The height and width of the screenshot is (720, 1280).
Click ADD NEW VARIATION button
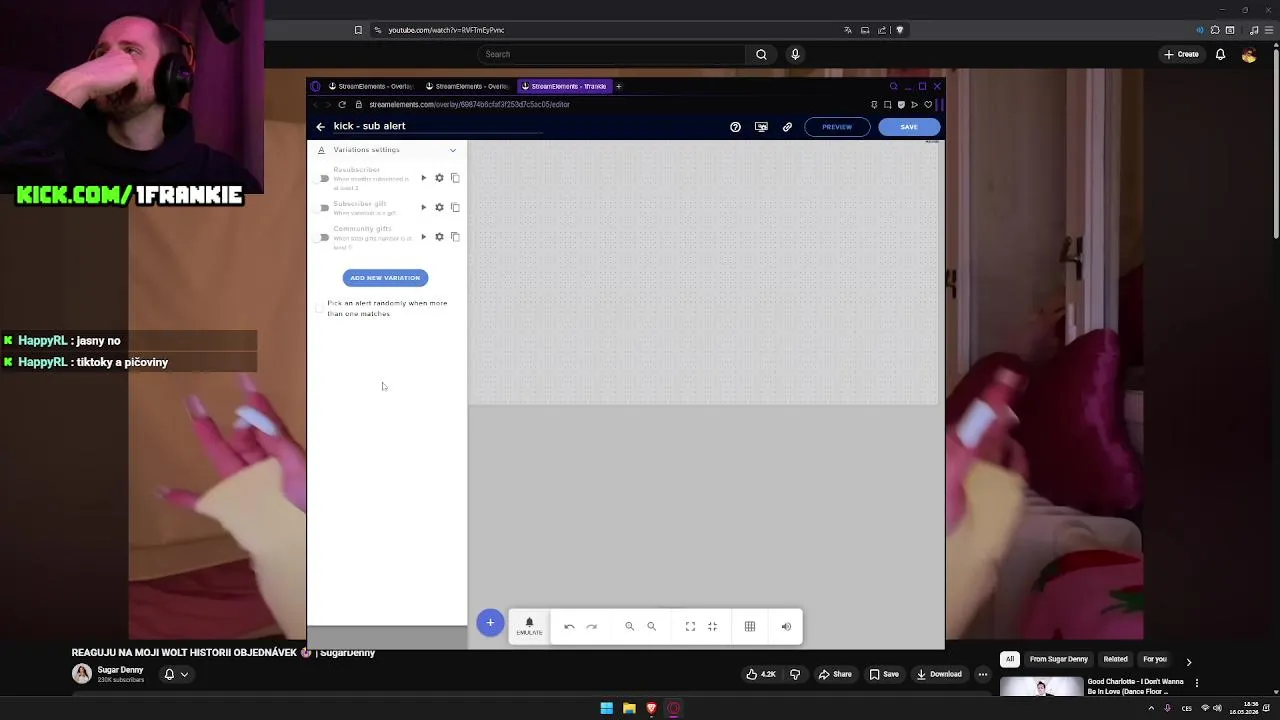tap(385, 278)
